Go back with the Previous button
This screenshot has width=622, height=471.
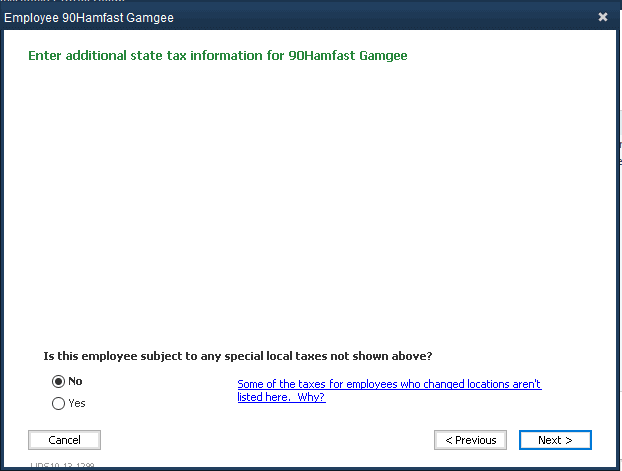point(470,440)
